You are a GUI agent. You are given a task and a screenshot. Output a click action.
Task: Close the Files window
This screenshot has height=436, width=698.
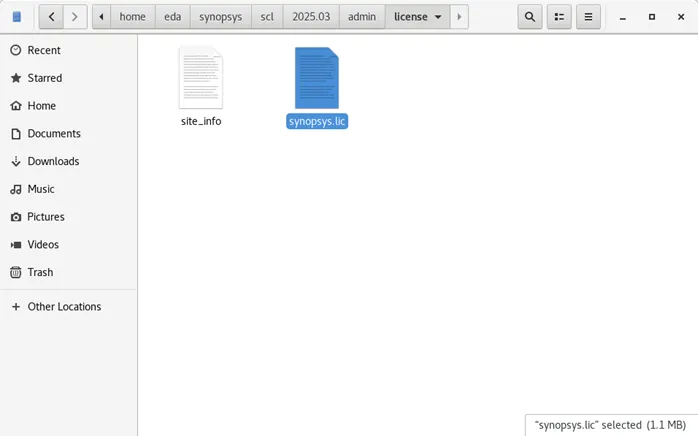tap(681, 17)
